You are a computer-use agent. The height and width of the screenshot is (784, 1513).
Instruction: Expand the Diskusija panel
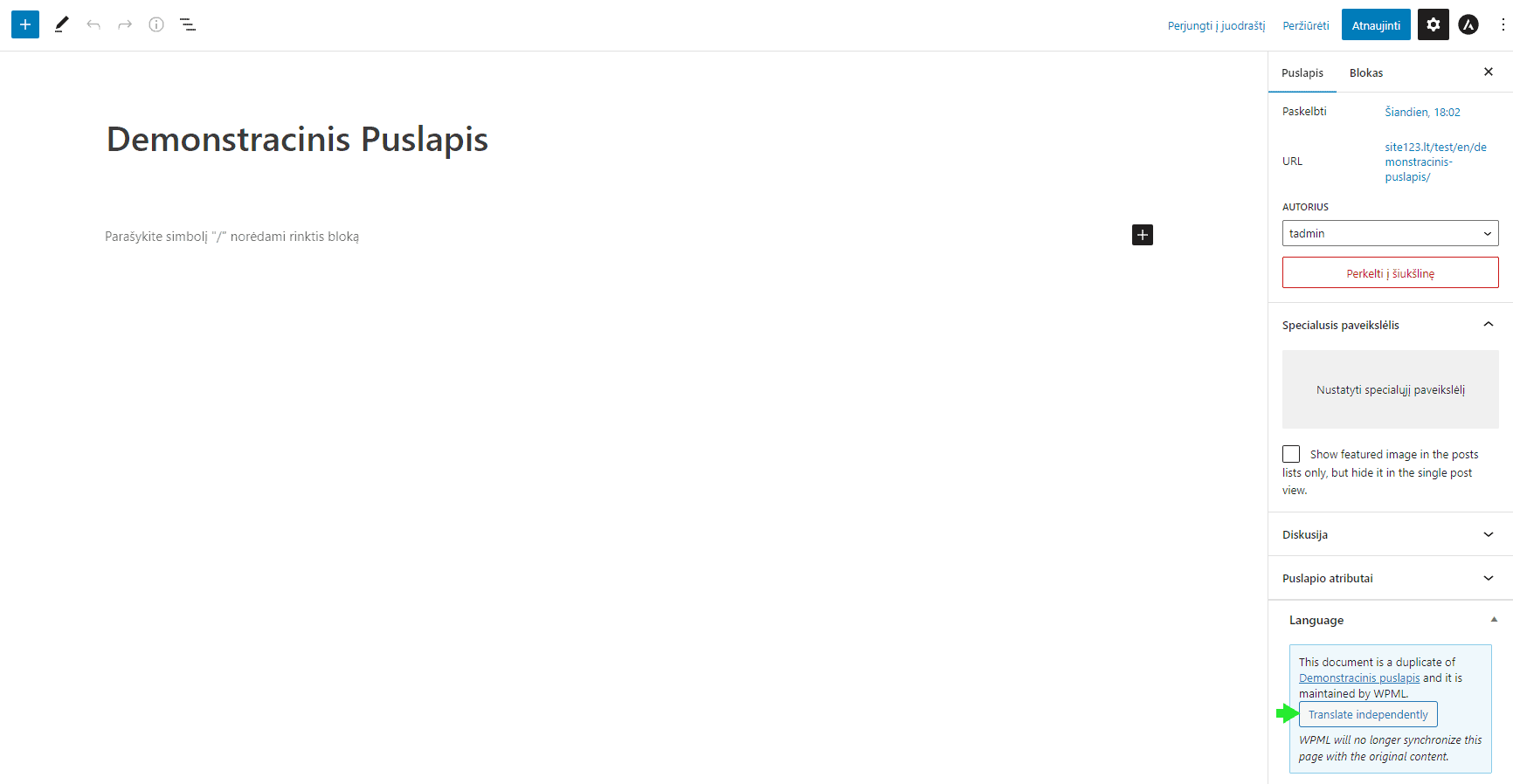tap(1390, 534)
